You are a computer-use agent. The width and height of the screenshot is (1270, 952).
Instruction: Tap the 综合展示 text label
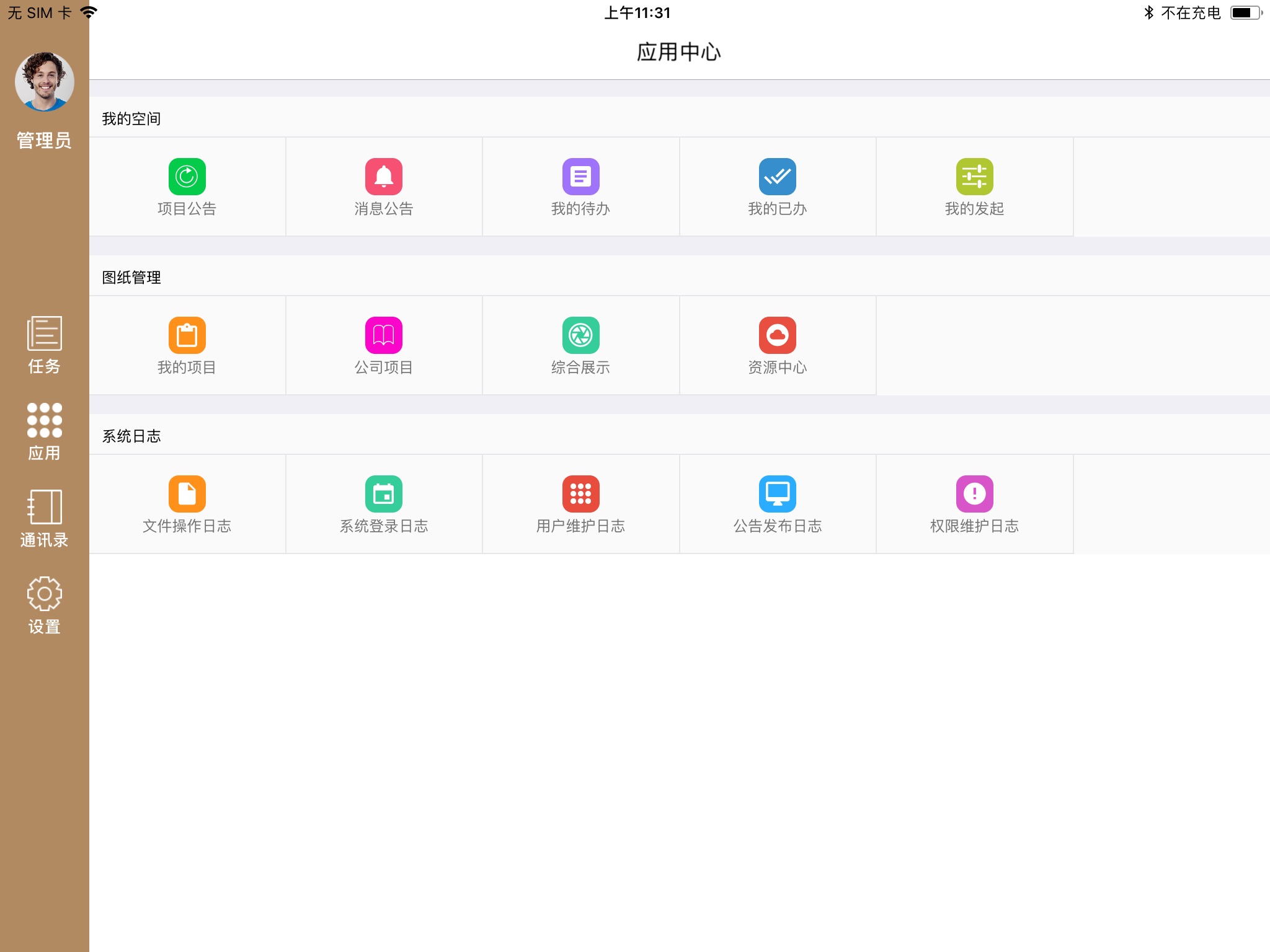(x=580, y=368)
